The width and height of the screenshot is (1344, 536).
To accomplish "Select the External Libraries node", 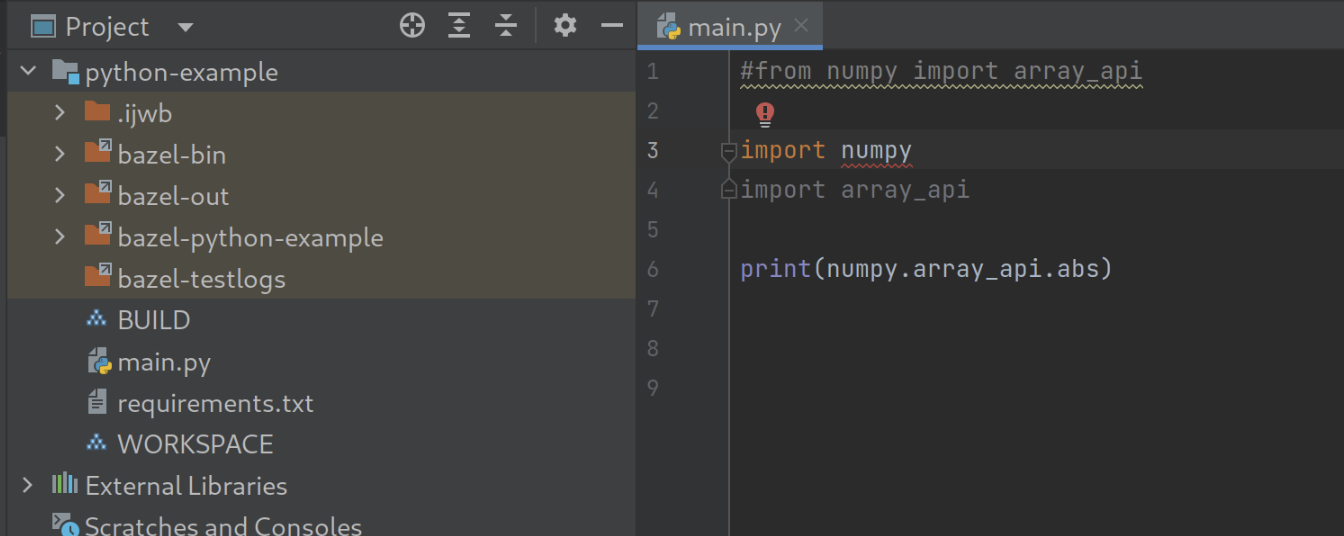I will [x=187, y=486].
